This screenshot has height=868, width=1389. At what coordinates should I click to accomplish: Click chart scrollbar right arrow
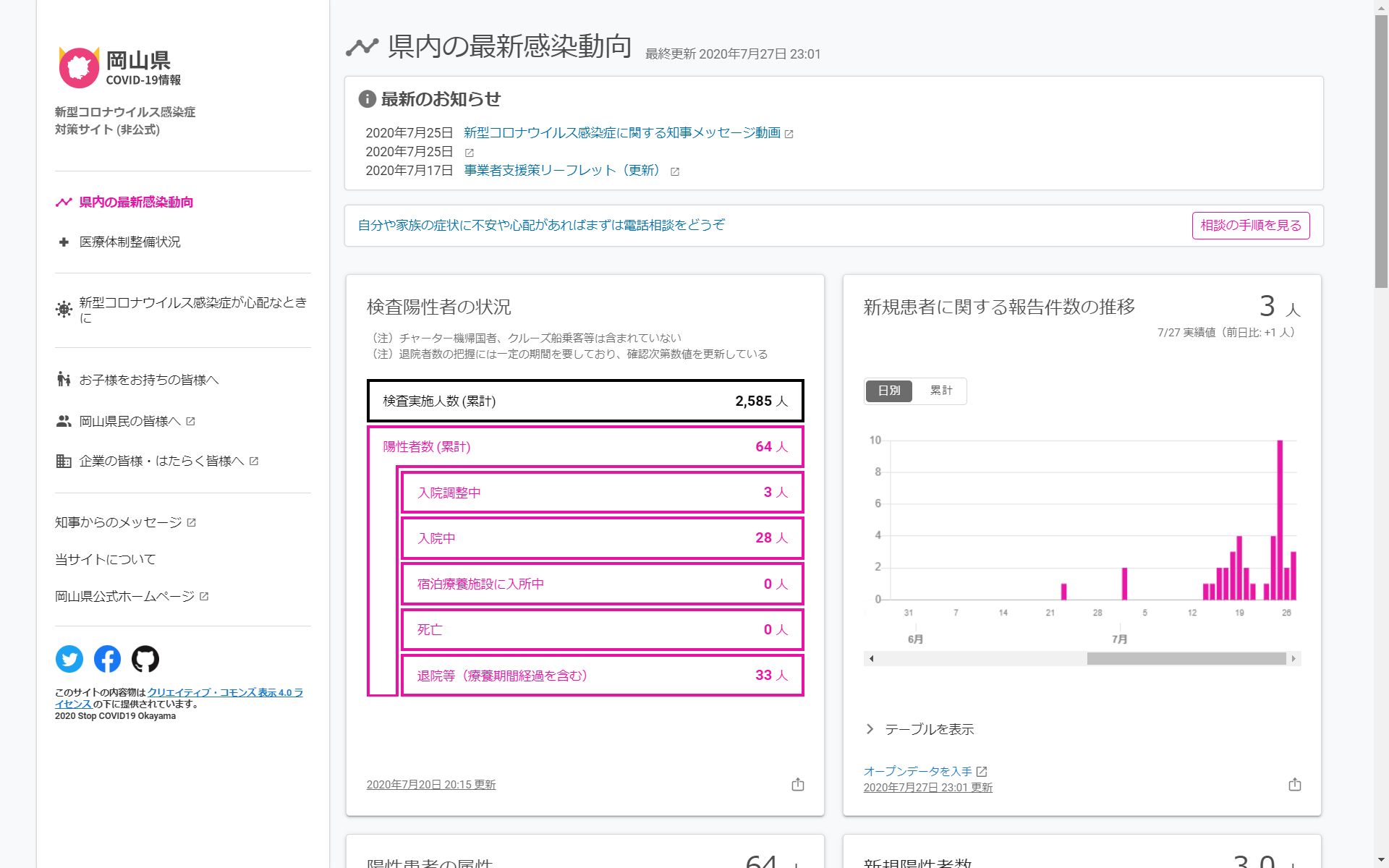coord(1294,658)
